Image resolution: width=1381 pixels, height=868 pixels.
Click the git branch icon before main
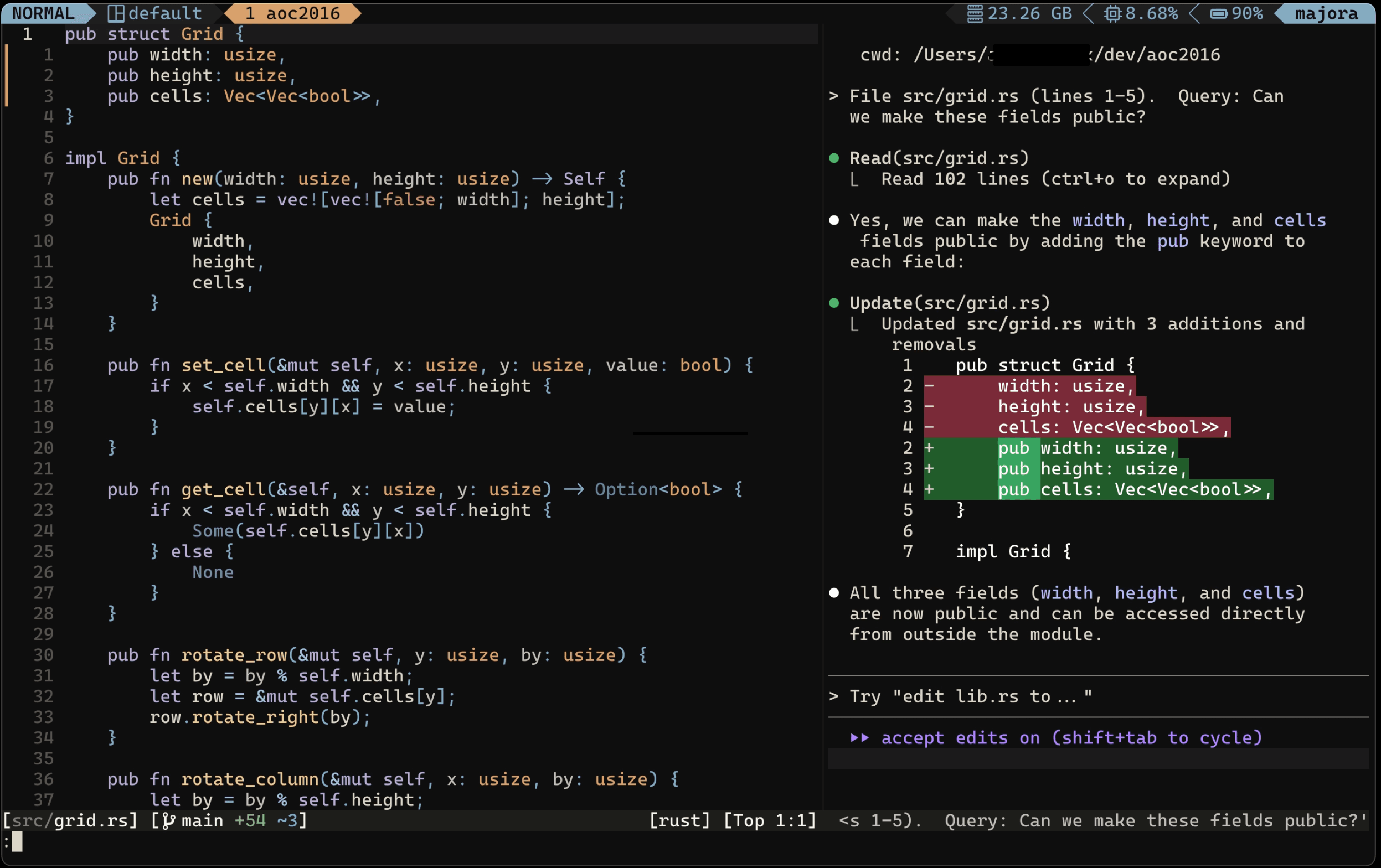pyautogui.click(x=168, y=820)
